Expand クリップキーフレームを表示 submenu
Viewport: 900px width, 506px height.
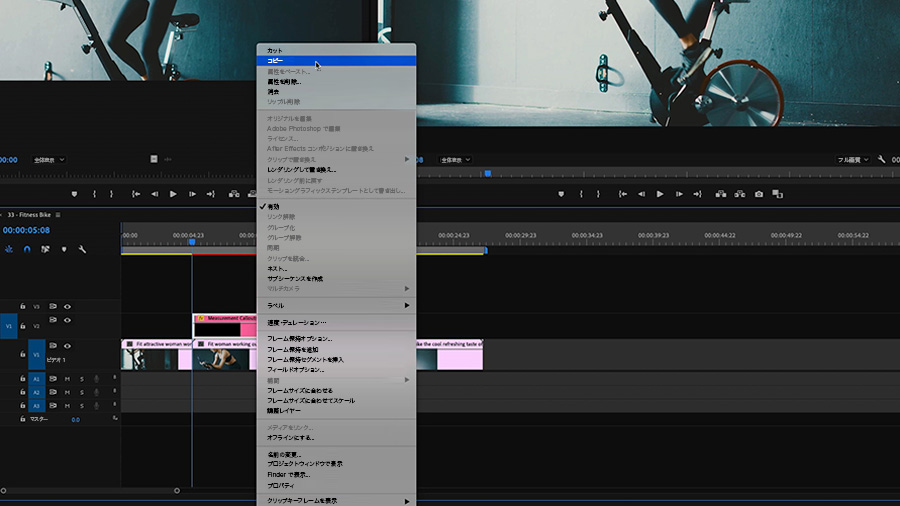(x=336, y=501)
